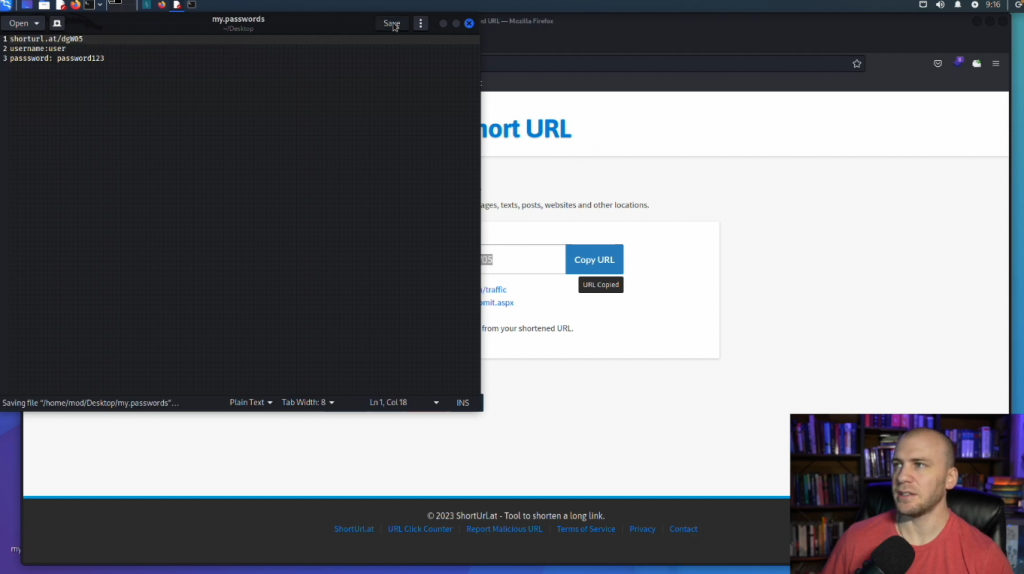Click the power manager tray icon
The height and width of the screenshot is (574, 1024).
pyautogui.click(x=974, y=5)
